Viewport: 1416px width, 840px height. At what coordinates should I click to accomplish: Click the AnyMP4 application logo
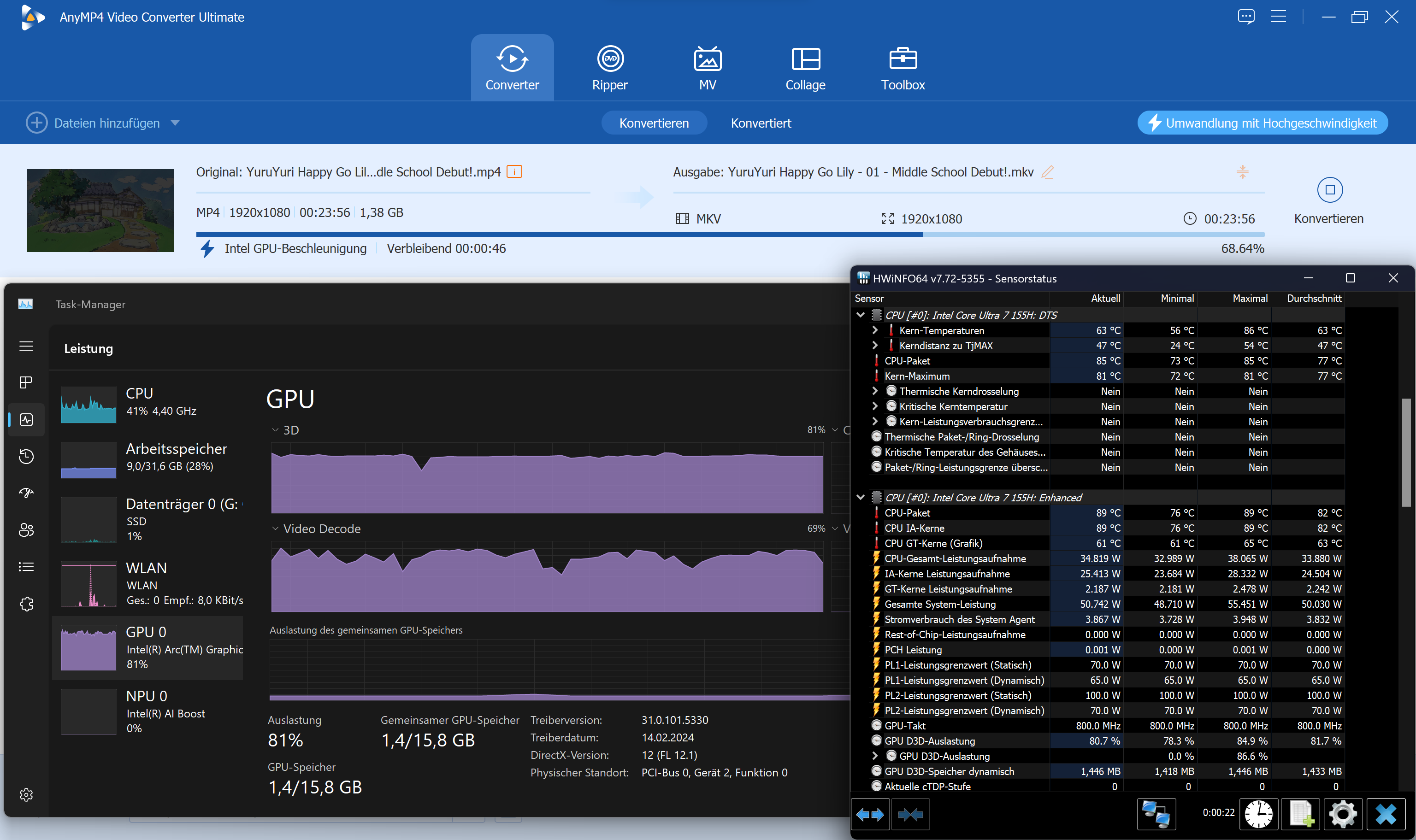pyautogui.click(x=32, y=17)
